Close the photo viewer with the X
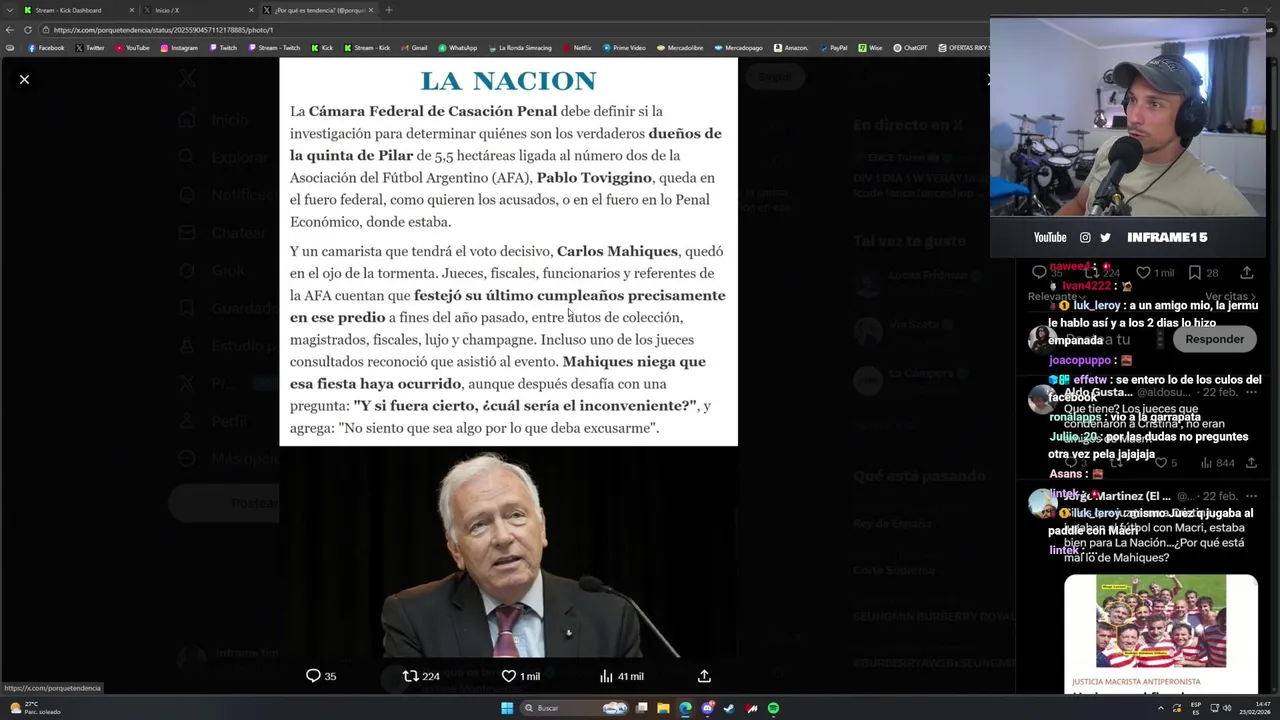Viewport: 1280px width, 720px height. [25, 79]
